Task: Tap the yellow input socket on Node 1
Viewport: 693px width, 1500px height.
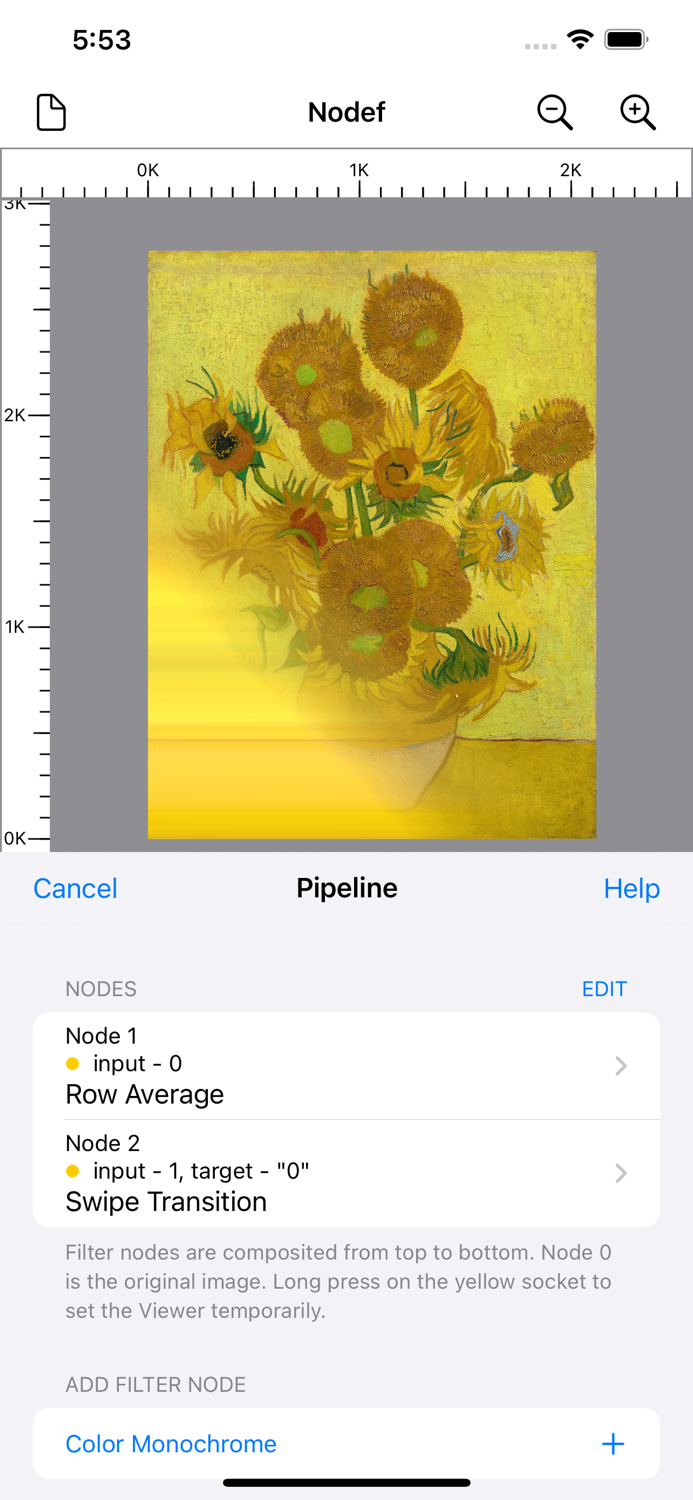Action: click(x=71, y=1064)
